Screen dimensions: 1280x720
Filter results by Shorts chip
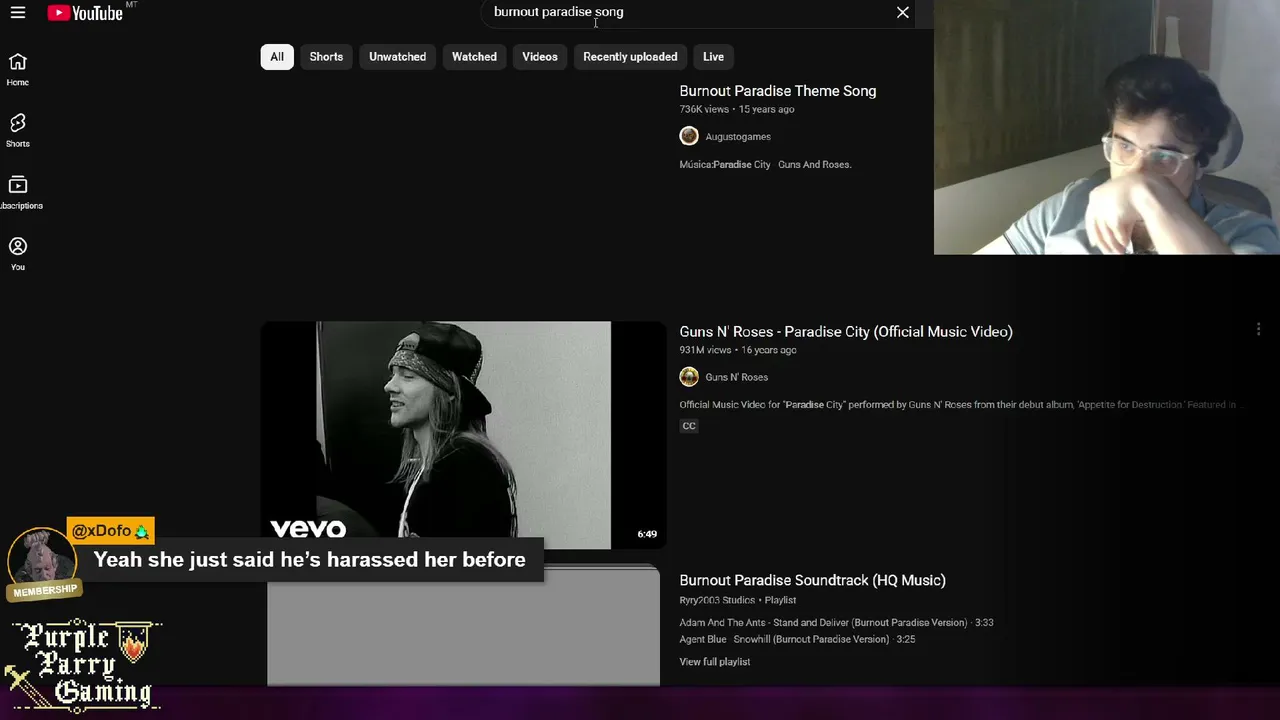pyautogui.click(x=326, y=57)
